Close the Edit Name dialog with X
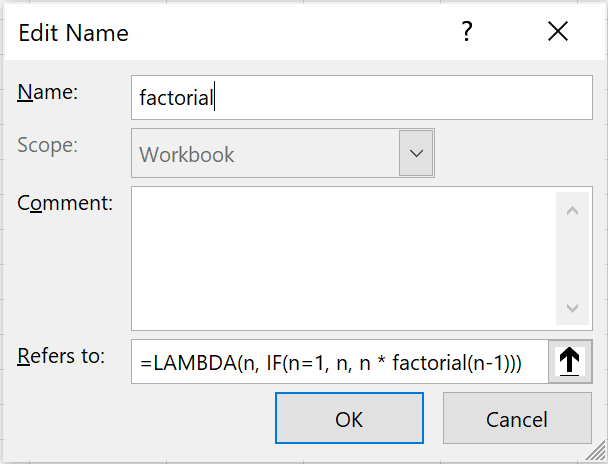This screenshot has width=608, height=464. (557, 32)
